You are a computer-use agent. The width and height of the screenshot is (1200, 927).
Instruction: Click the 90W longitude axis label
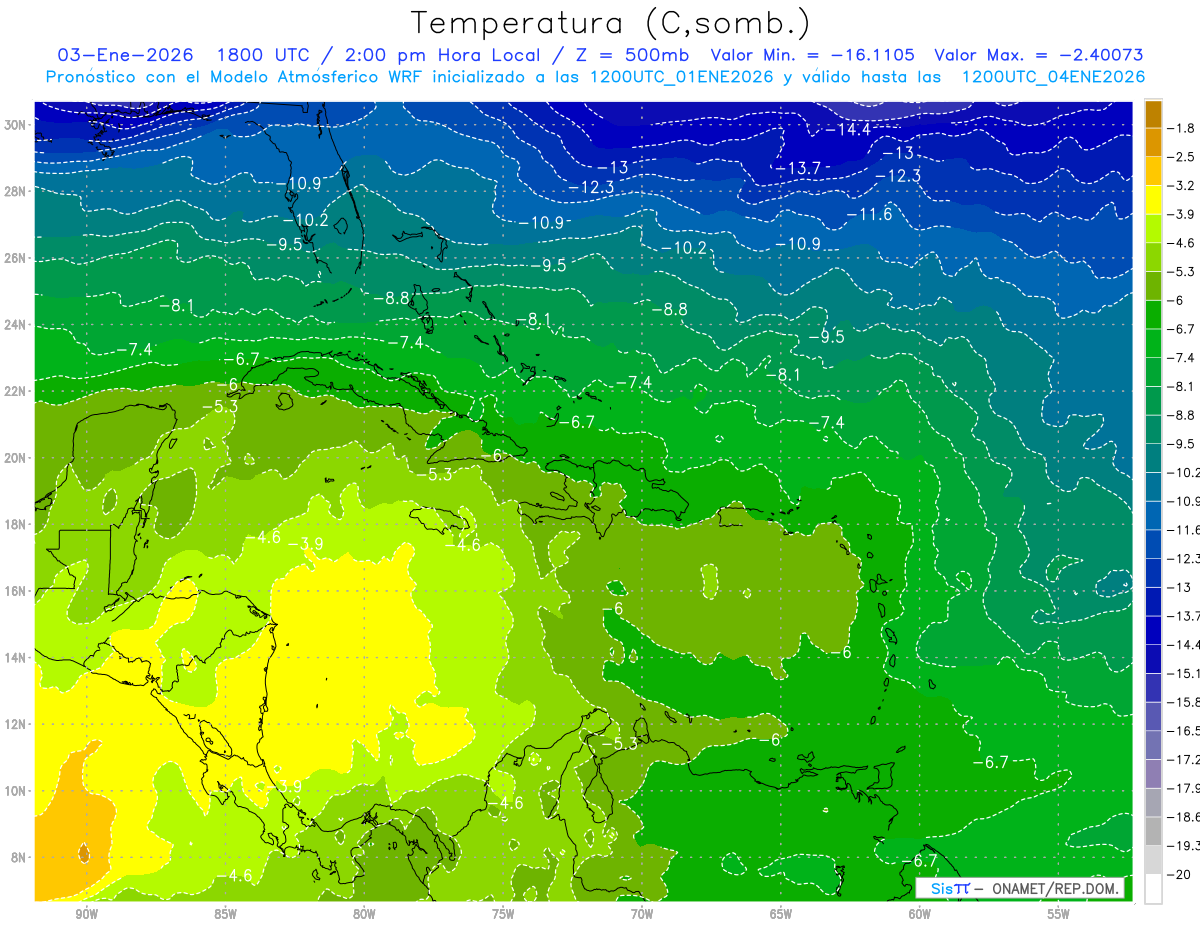pyautogui.click(x=86, y=914)
